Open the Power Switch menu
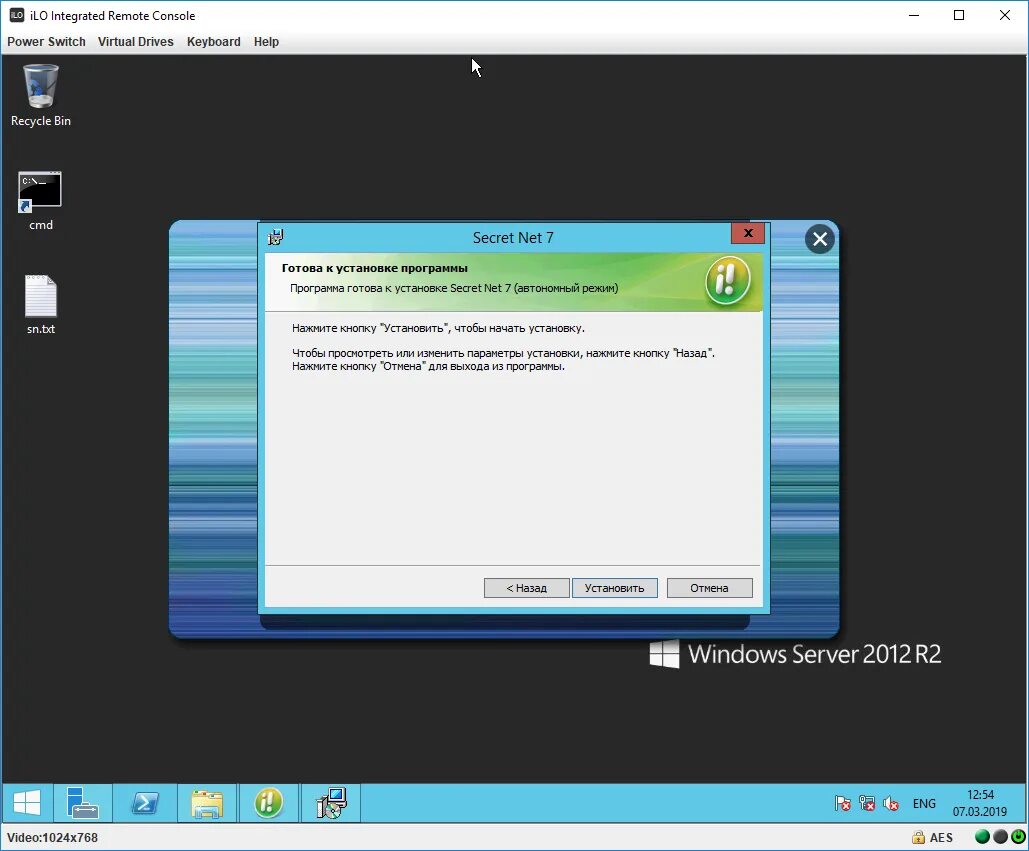1029x851 pixels. click(46, 41)
